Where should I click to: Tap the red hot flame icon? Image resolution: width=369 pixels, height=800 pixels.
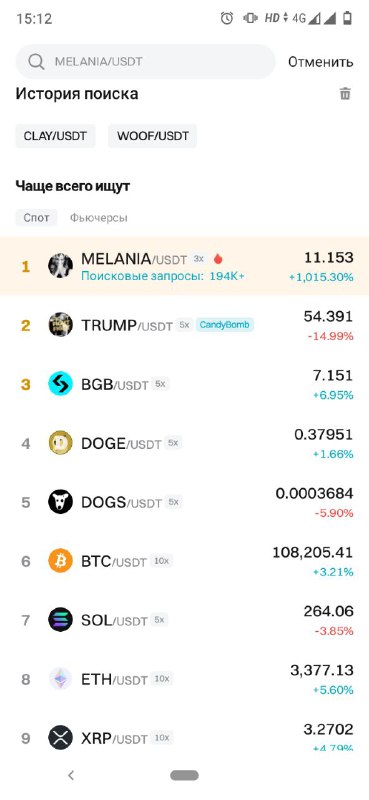(218, 259)
